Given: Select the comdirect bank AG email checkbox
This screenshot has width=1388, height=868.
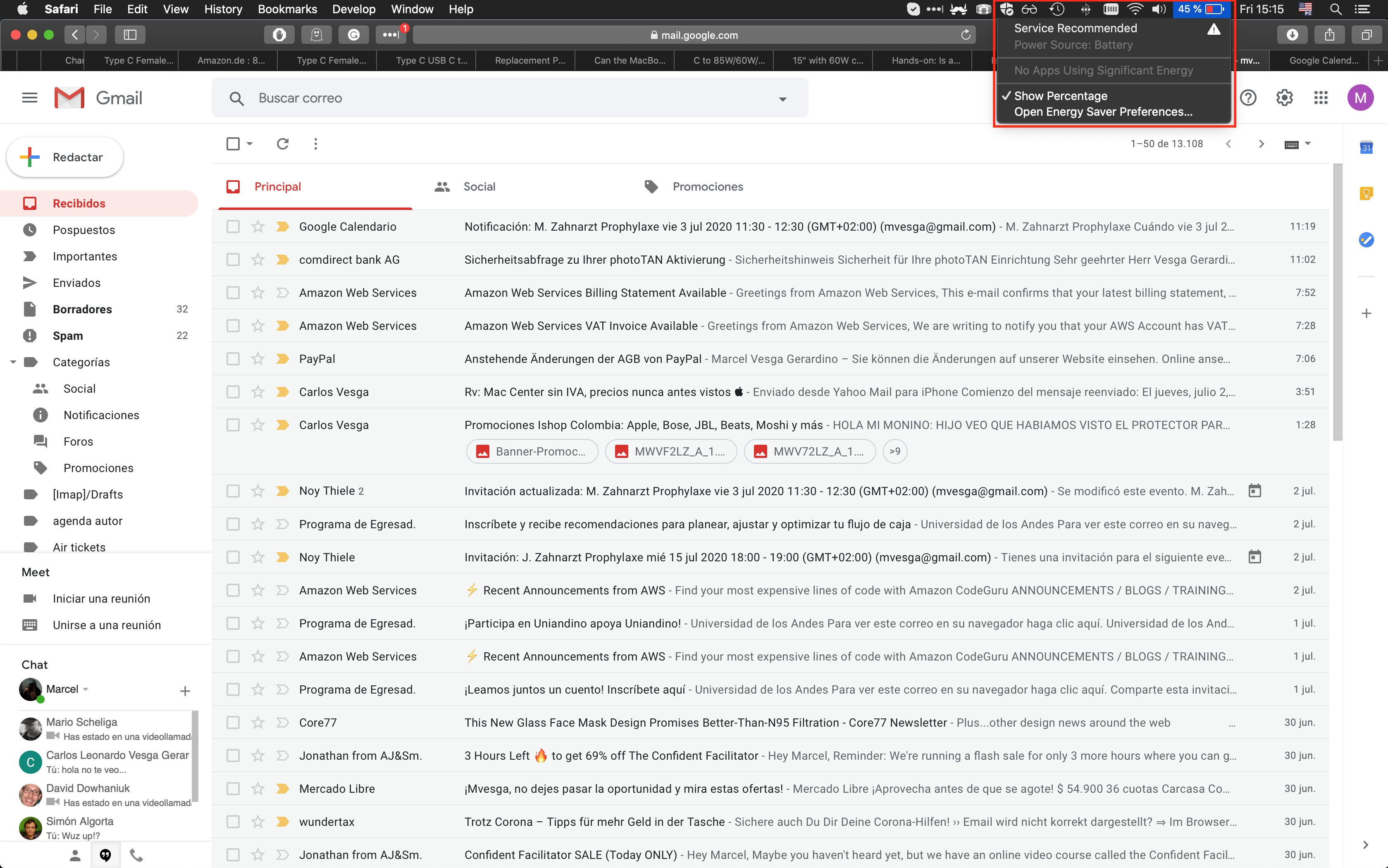Looking at the screenshot, I should (233, 260).
